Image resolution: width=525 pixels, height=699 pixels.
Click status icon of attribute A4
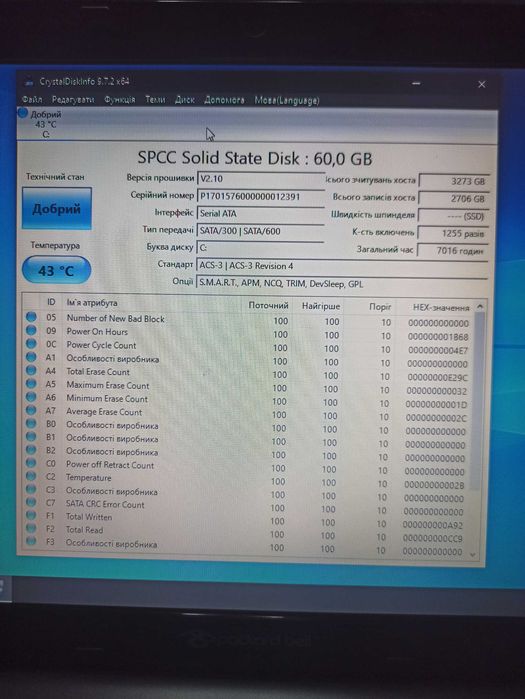pos(31,370)
